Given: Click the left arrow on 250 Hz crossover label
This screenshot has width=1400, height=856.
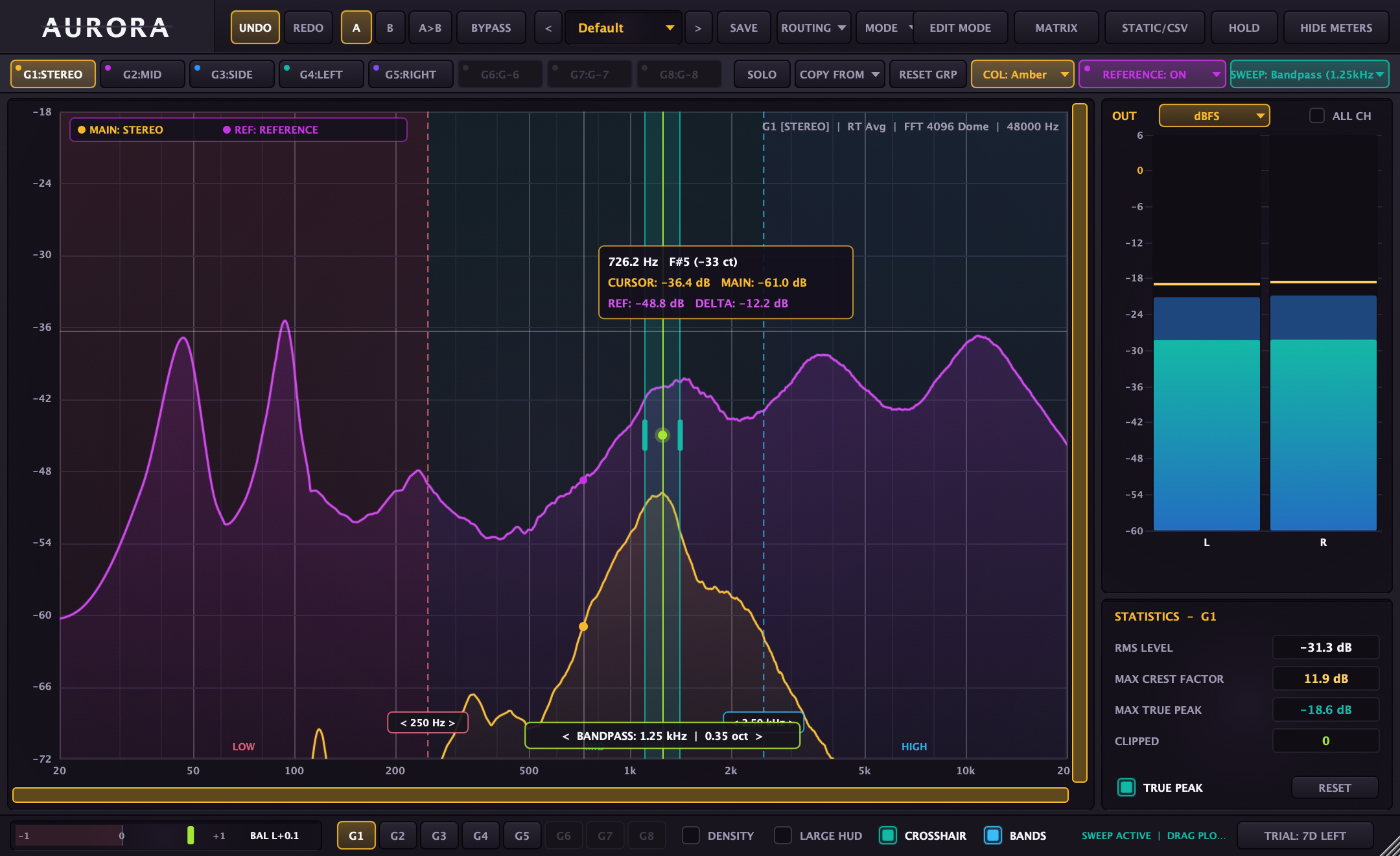Looking at the screenshot, I should (404, 723).
